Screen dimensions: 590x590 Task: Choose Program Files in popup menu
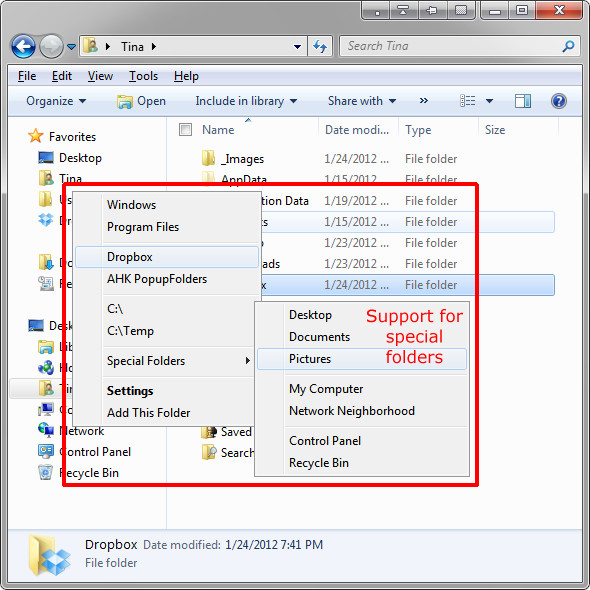coord(167,227)
